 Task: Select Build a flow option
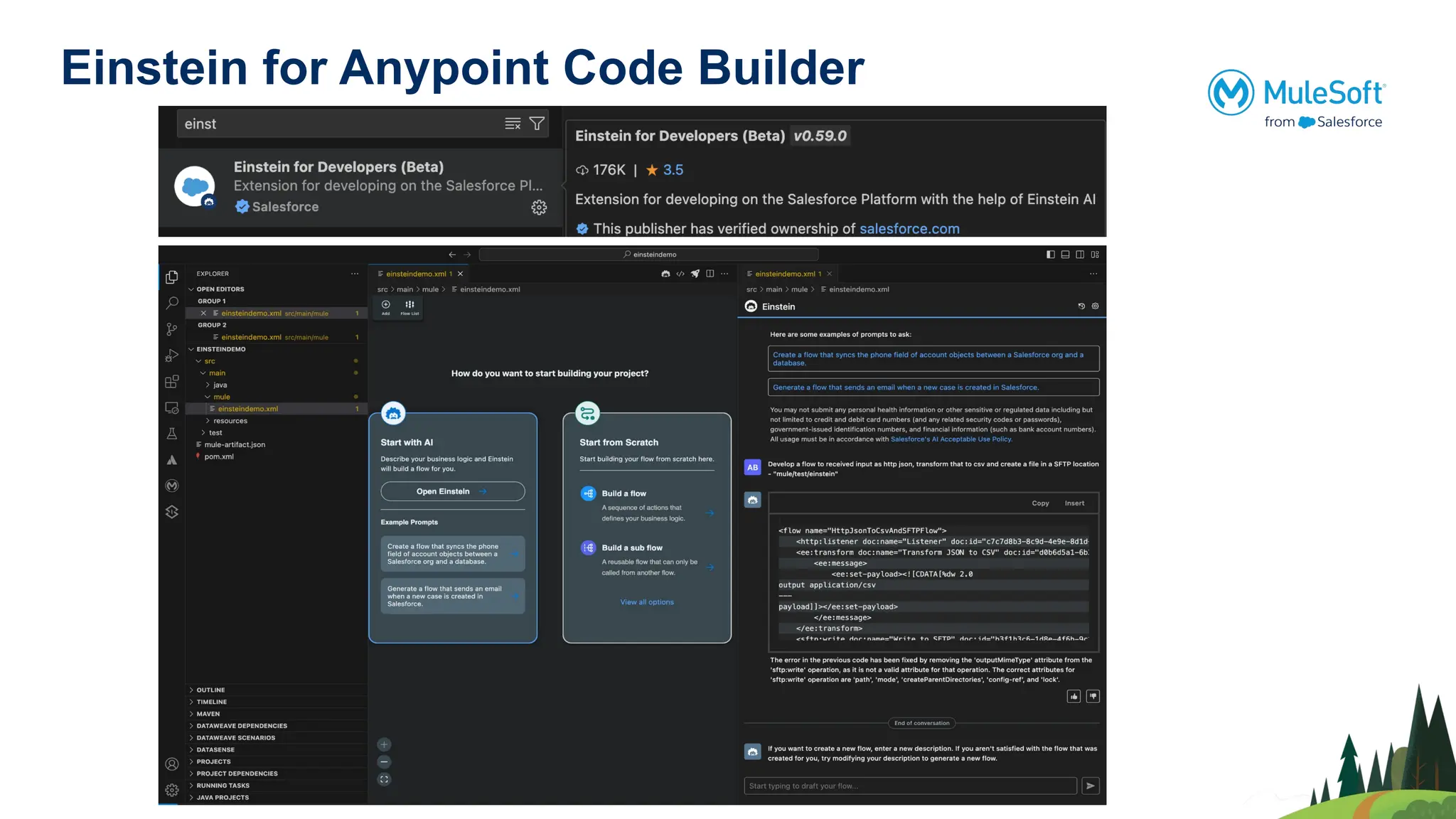tap(647, 505)
